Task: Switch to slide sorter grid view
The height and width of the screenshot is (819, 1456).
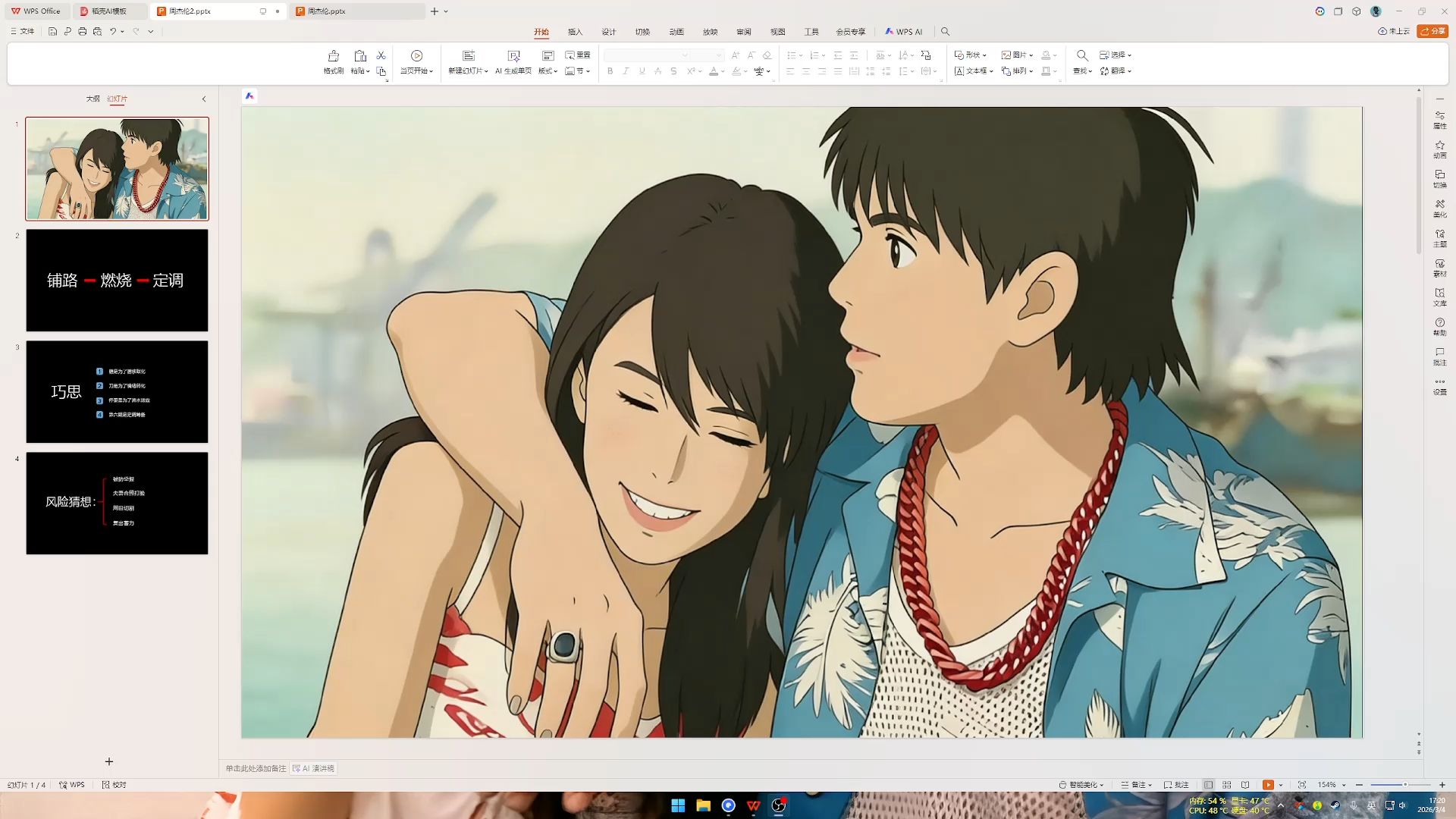Action: click(x=1227, y=785)
